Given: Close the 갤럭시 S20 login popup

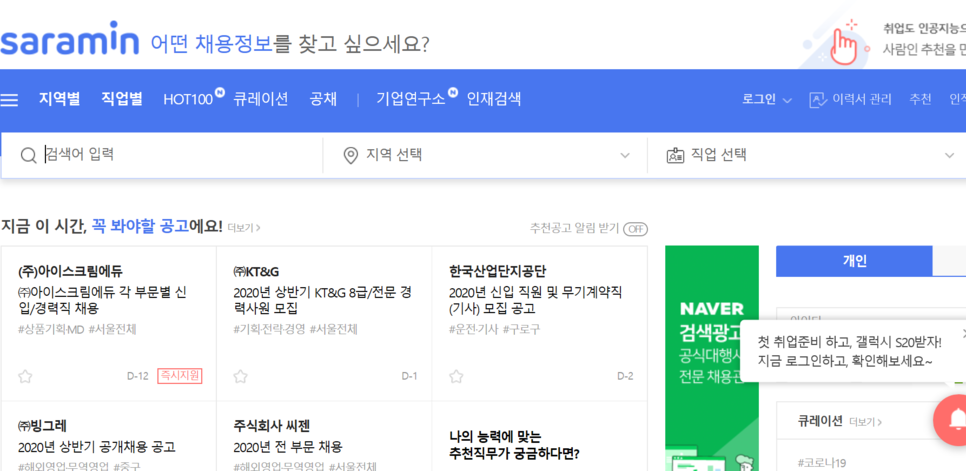Looking at the screenshot, I should point(963,334).
